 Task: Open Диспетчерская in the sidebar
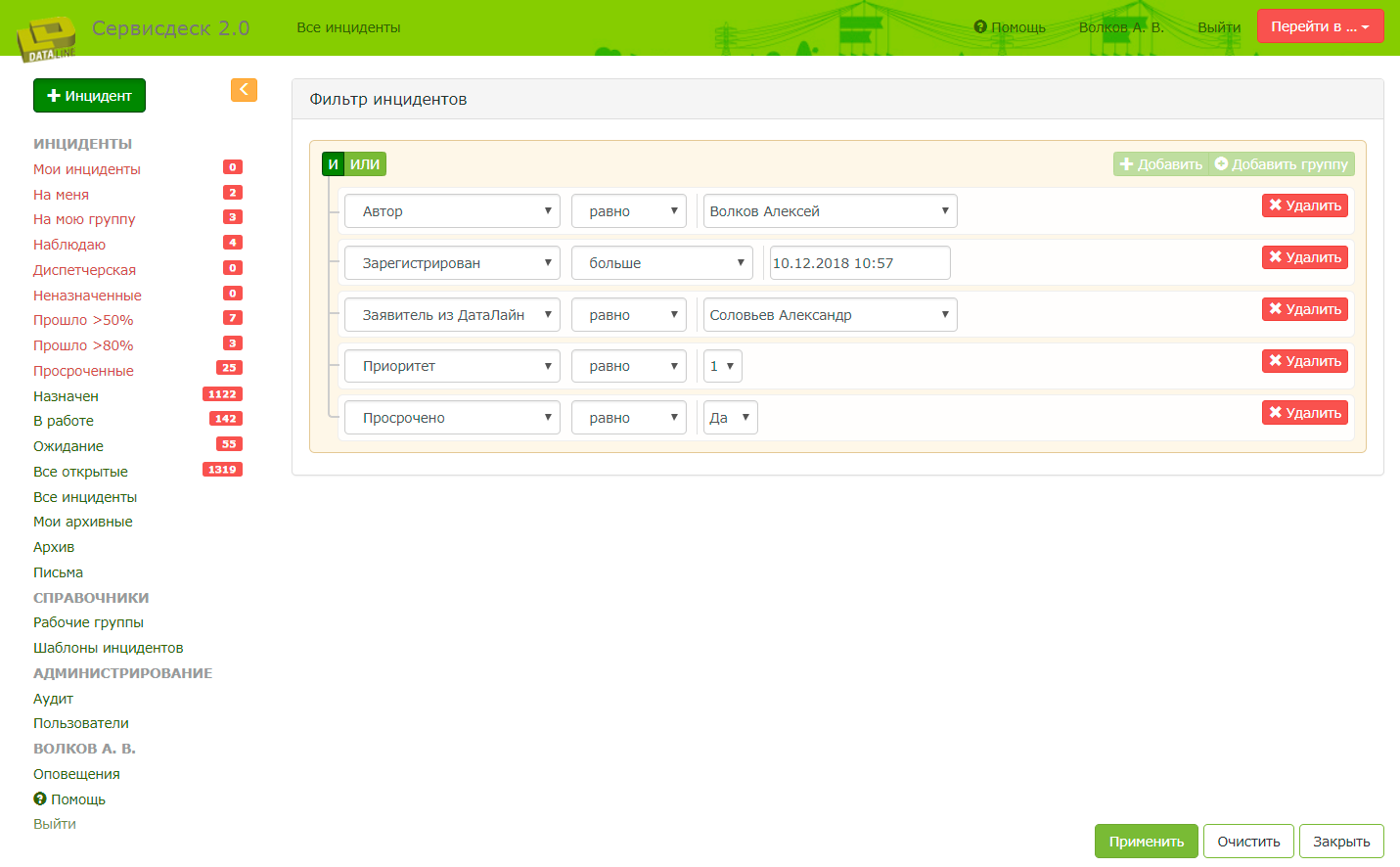pos(84,270)
